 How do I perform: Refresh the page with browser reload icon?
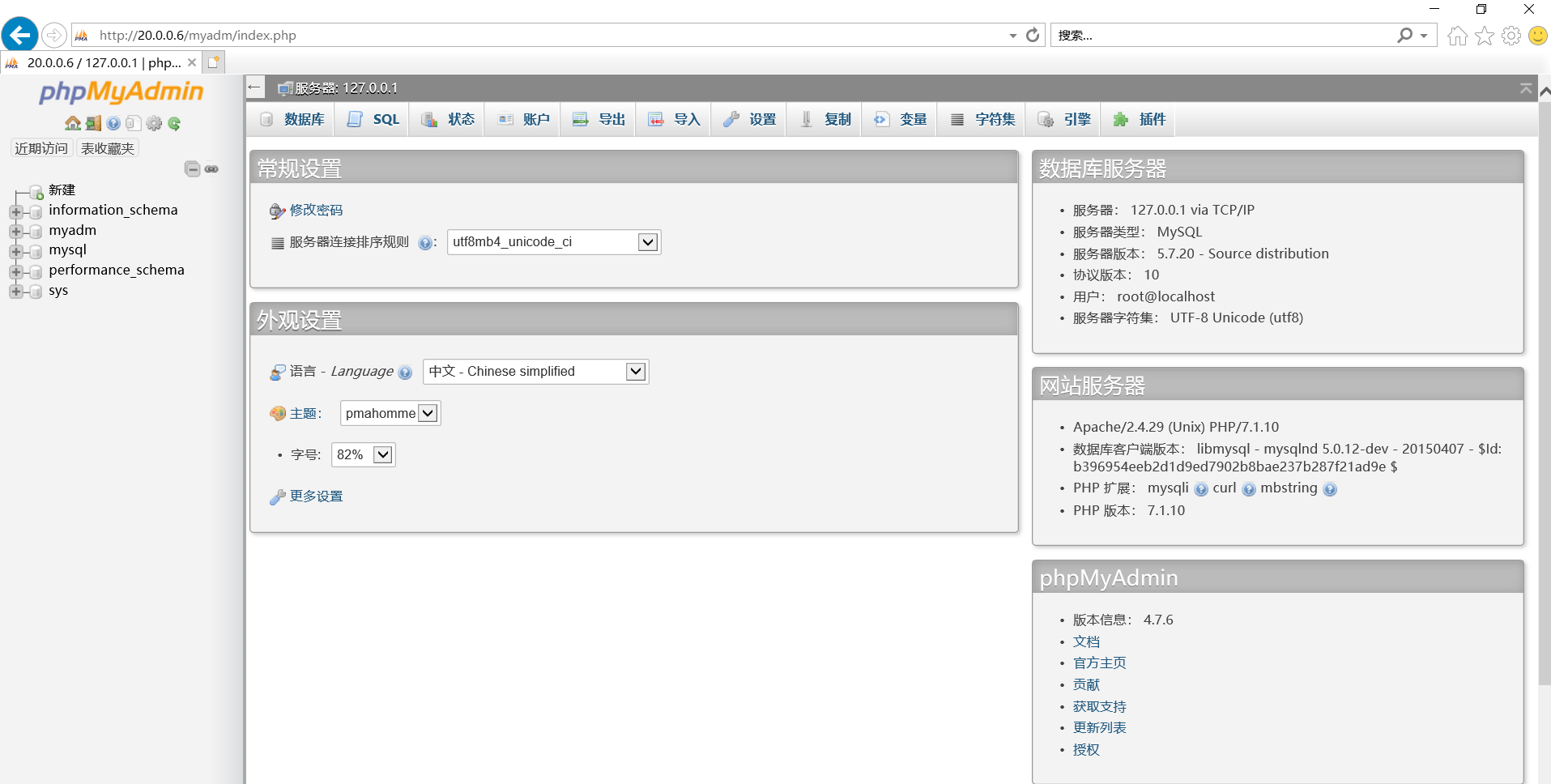coord(1033,35)
